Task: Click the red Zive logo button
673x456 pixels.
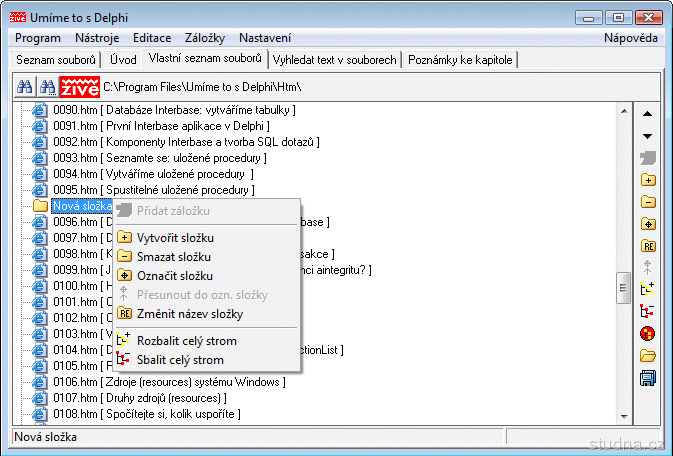Action: tap(79, 87)
